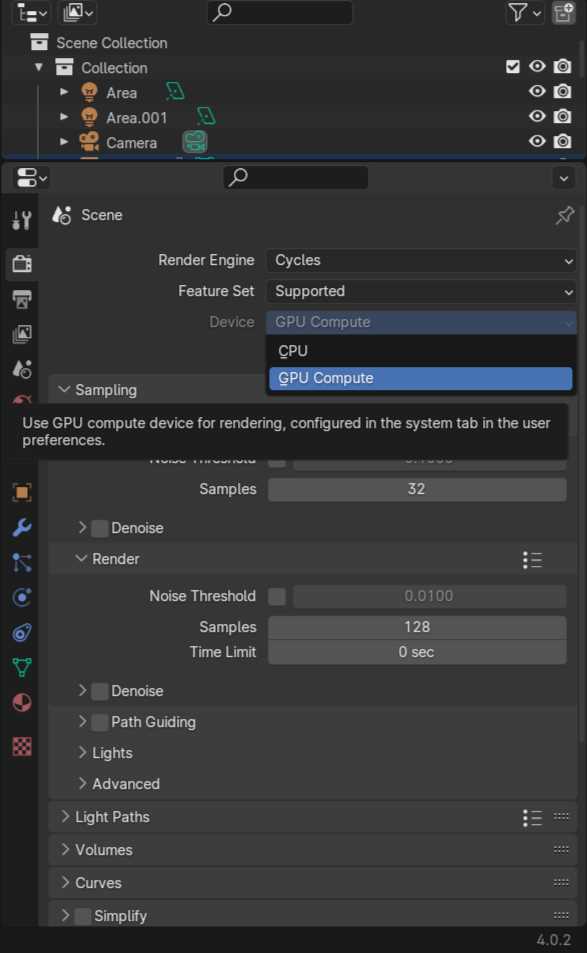Enable viewport Denoise checkbox

coord(100,528)
